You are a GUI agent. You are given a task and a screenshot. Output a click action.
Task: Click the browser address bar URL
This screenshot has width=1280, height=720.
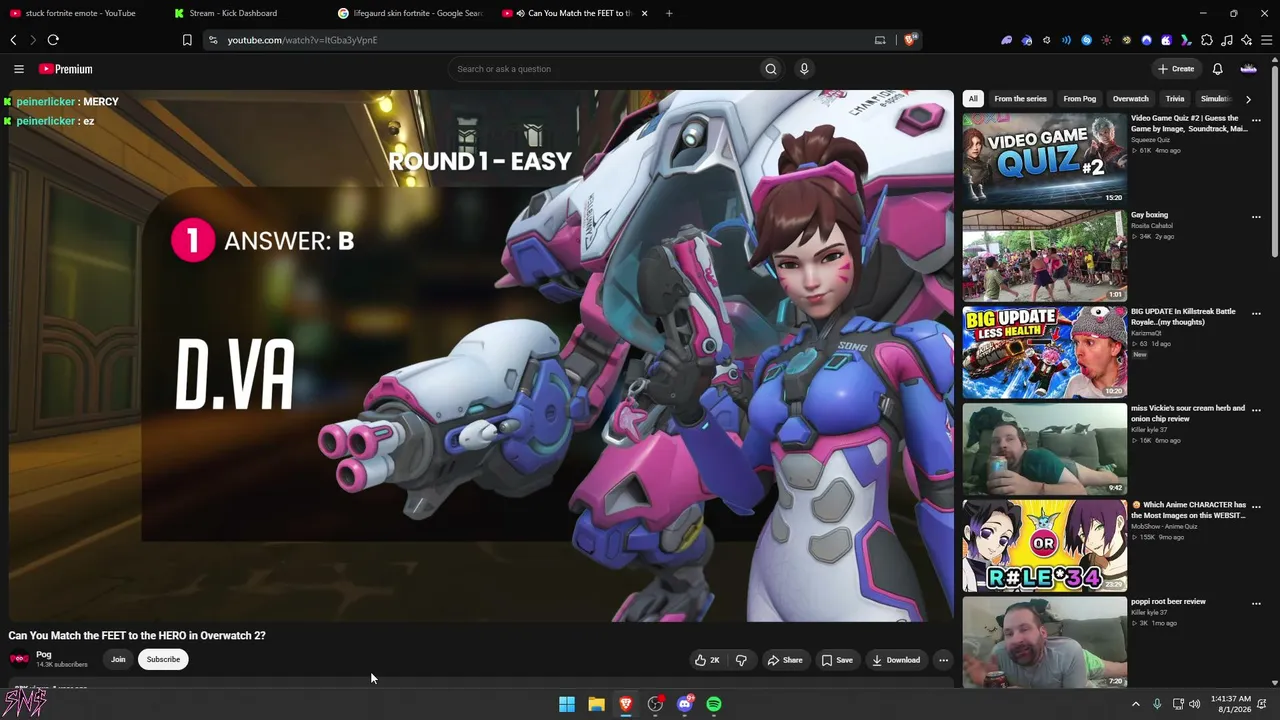coord(302,40)
